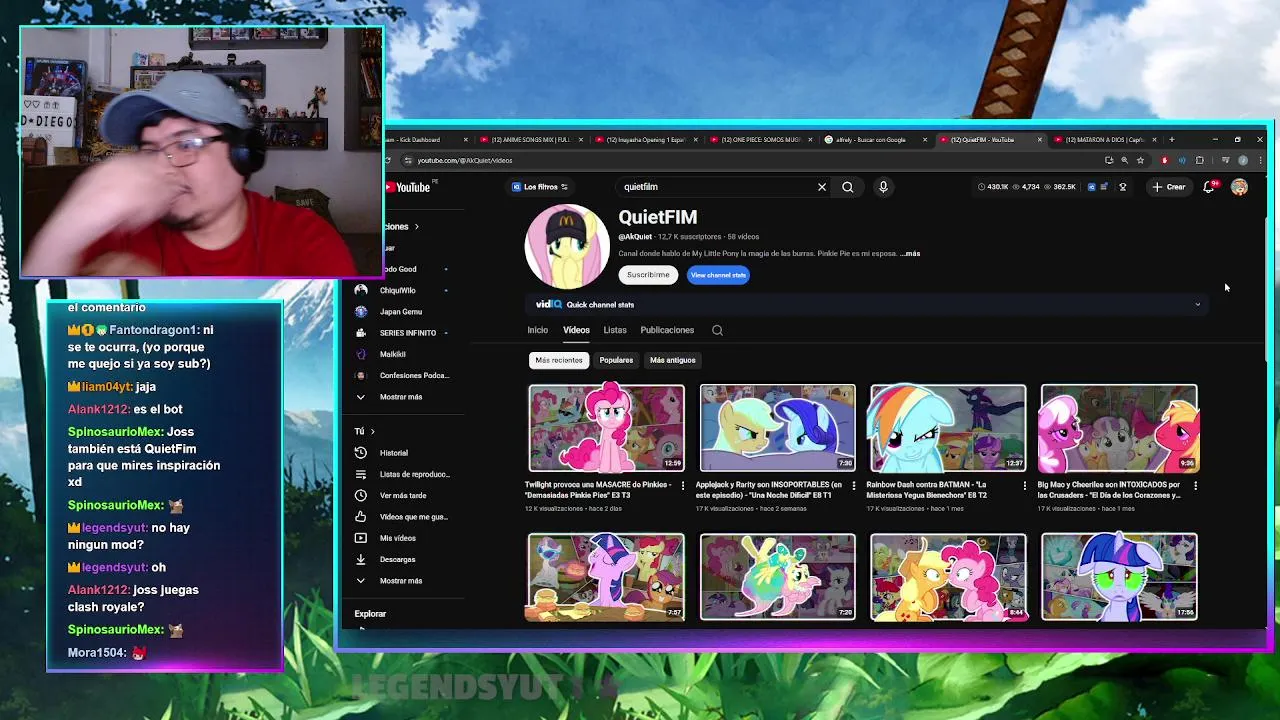Click the channel search magnifier icon
The height and width of the screenshot is (720, 1280).
pos(717,330)
